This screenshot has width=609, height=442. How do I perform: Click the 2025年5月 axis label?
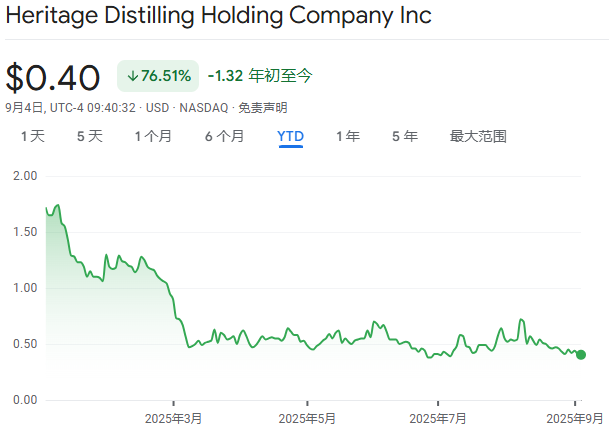pos(307,418)
